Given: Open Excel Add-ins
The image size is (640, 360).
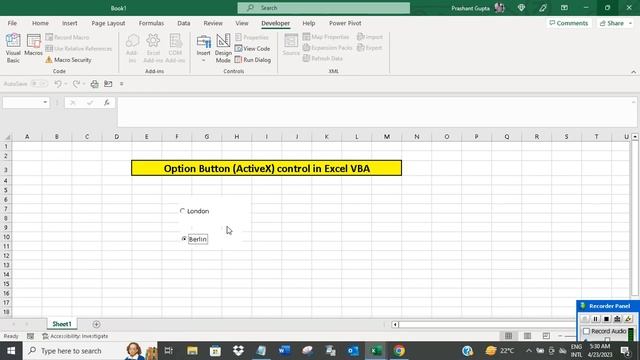Looking at the screenshot, I should pyautogui.click(x=153, y=48).
